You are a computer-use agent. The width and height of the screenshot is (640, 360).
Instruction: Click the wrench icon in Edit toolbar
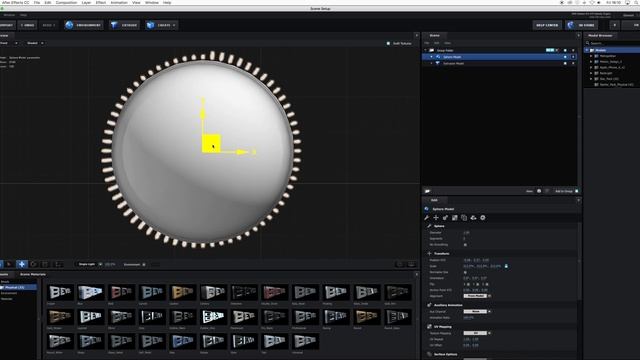point(427,218)
